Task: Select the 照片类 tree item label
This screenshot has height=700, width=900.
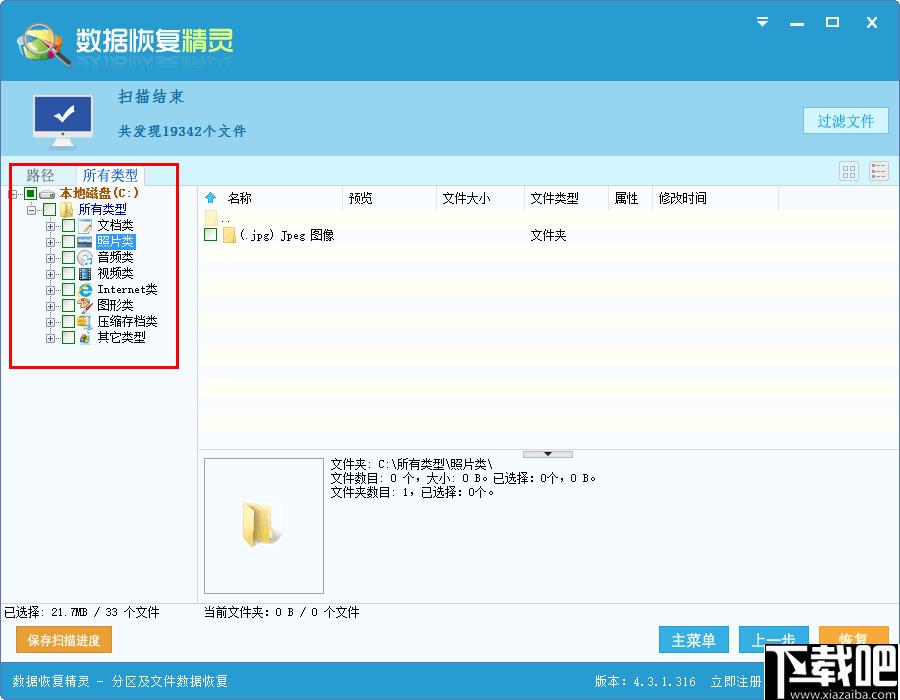Action: [x=115, y=242]
